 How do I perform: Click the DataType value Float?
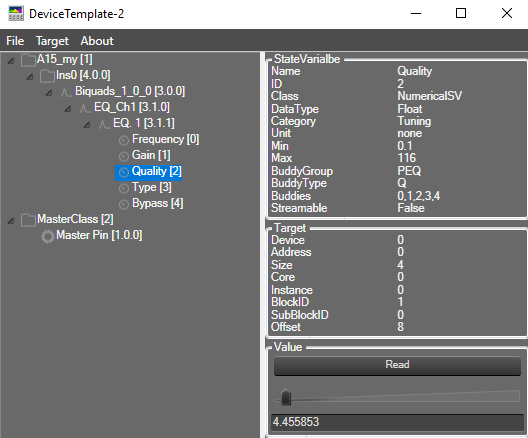click(410, 109)
